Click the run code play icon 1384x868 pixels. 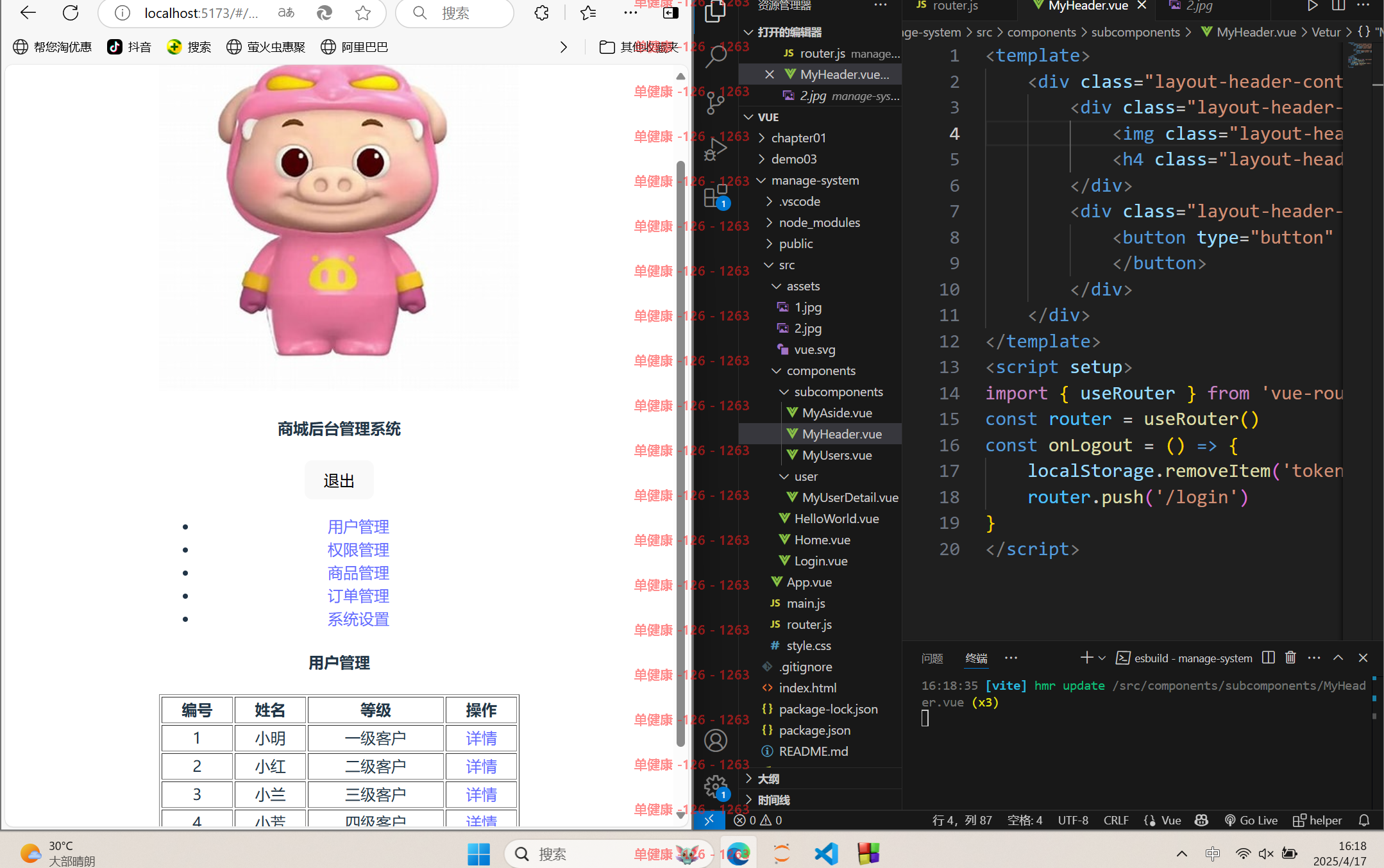pyautogui.click(x=1312, y=6)
